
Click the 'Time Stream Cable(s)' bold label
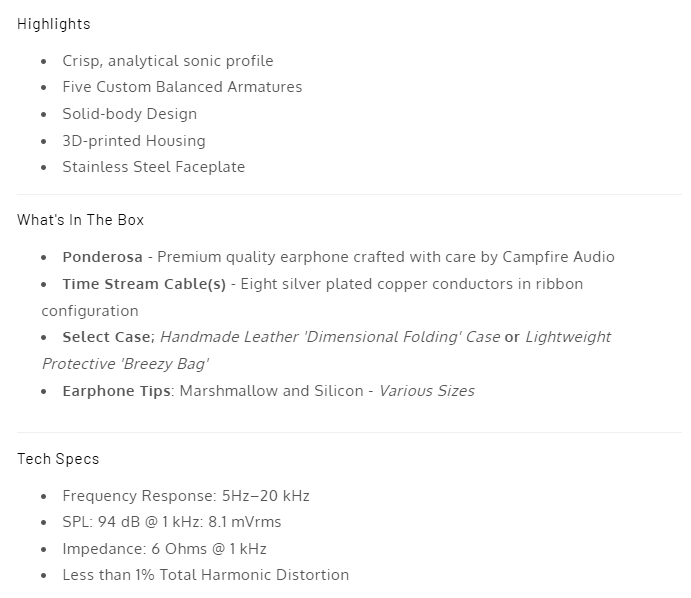click(x=144, y=284)
